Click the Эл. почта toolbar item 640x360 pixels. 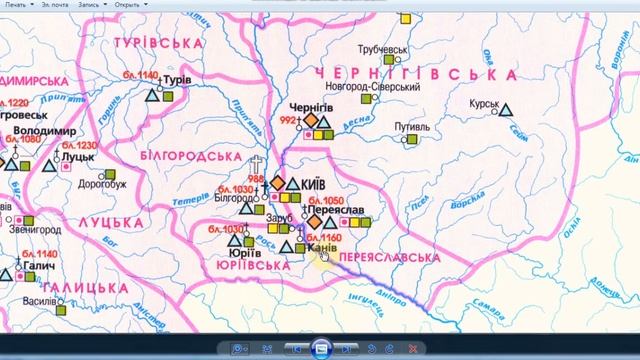55,5
